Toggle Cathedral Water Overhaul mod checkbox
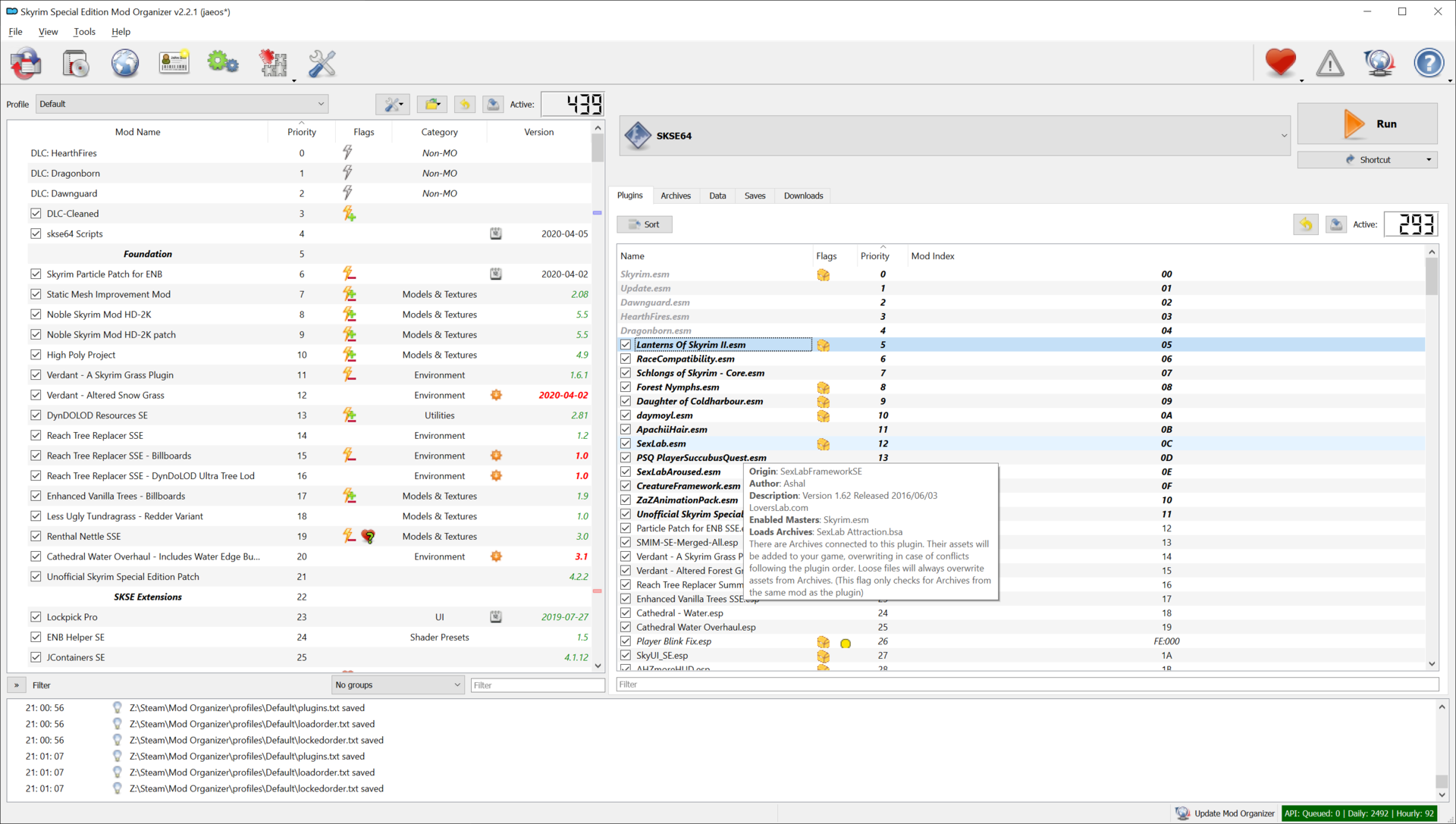The height and width of the screenshot is (824, 1456). [x=36, y=556]
